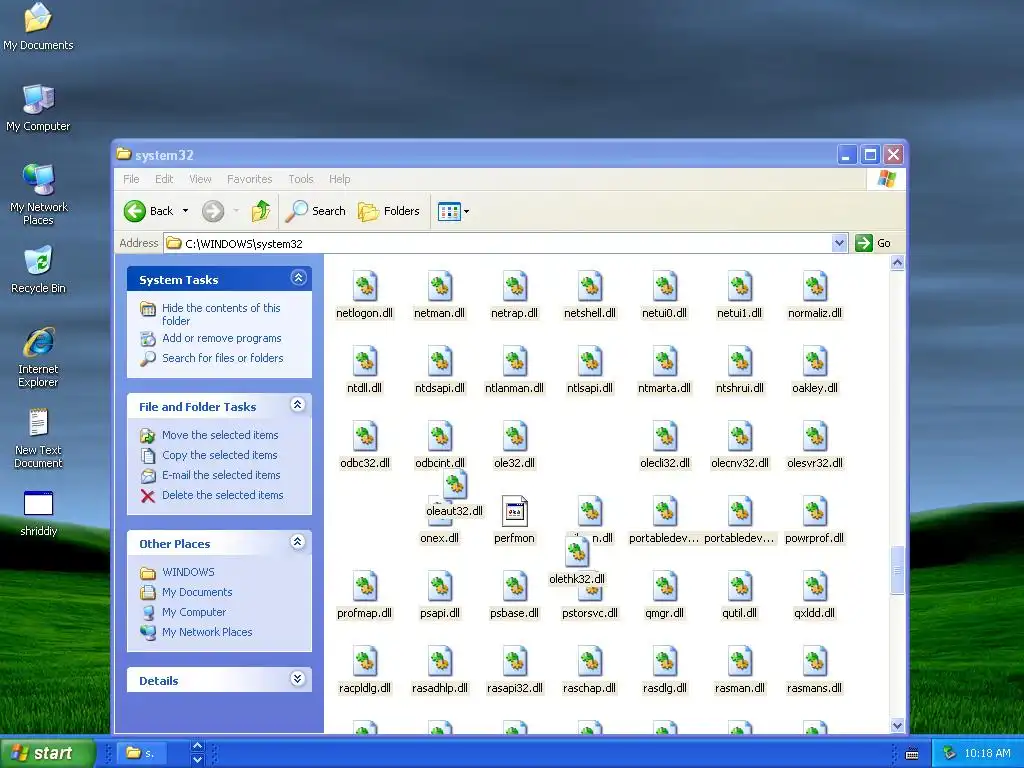Select the perfmon file icon
Screen dimensions: 1024x768
coord(515,511)
